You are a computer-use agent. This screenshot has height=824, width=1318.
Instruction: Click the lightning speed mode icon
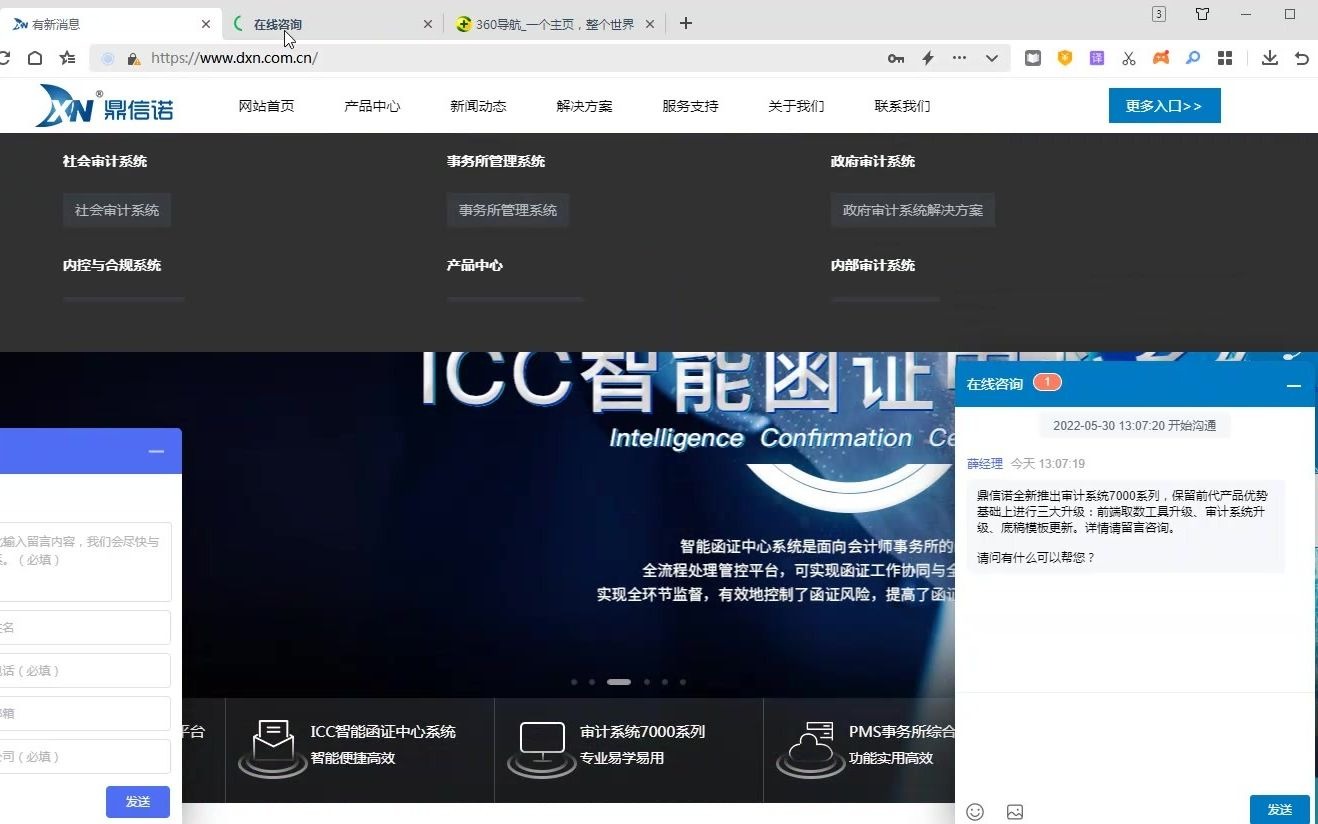928,58
